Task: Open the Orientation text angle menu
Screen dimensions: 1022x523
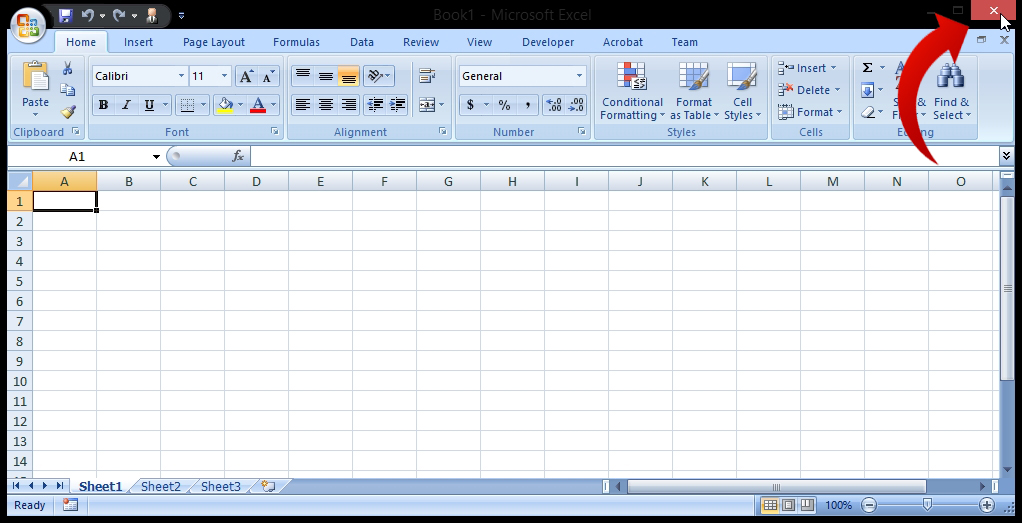Action: point(379,76)
